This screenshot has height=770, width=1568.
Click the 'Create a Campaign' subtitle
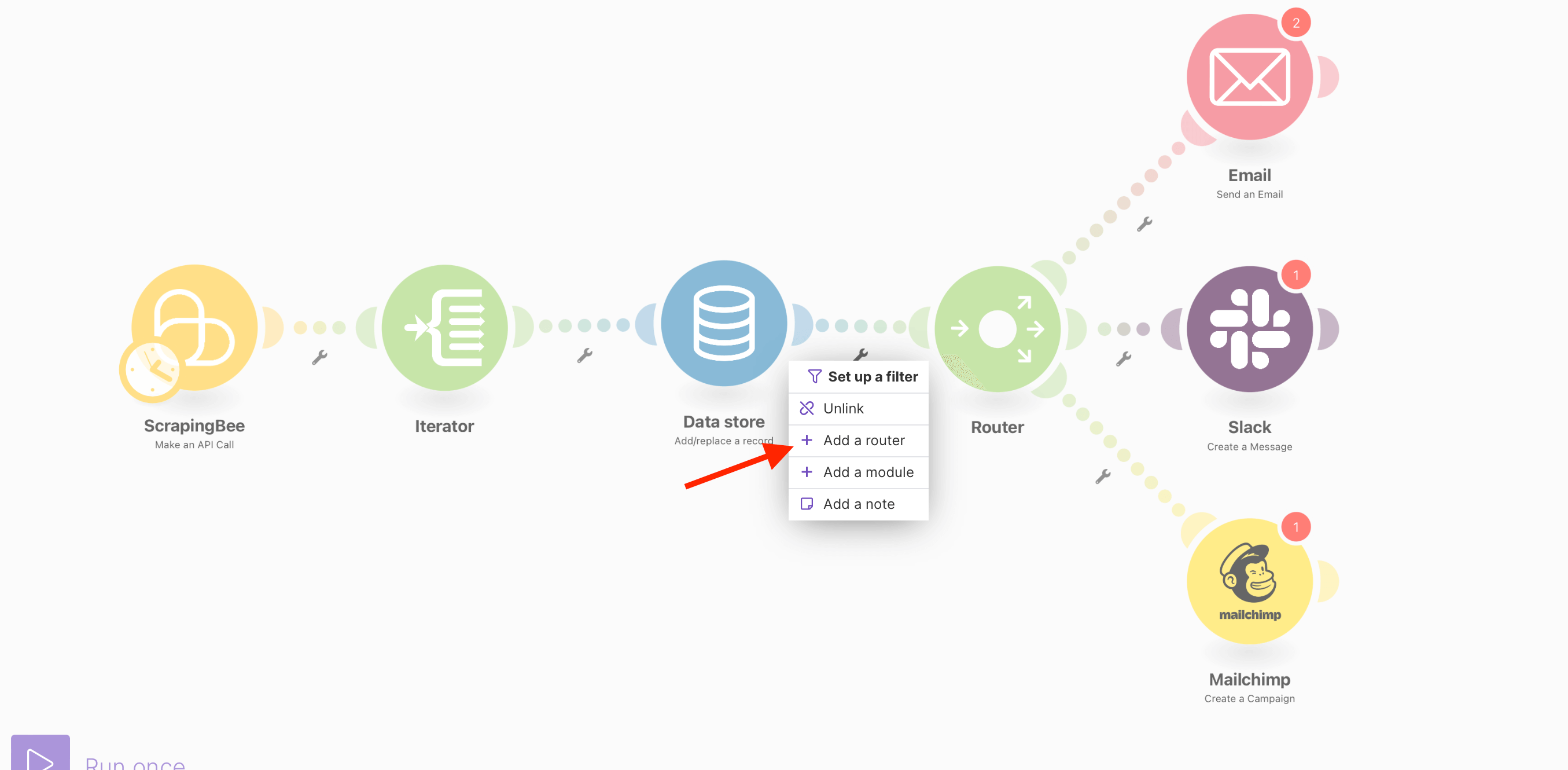click(1250, 699)
